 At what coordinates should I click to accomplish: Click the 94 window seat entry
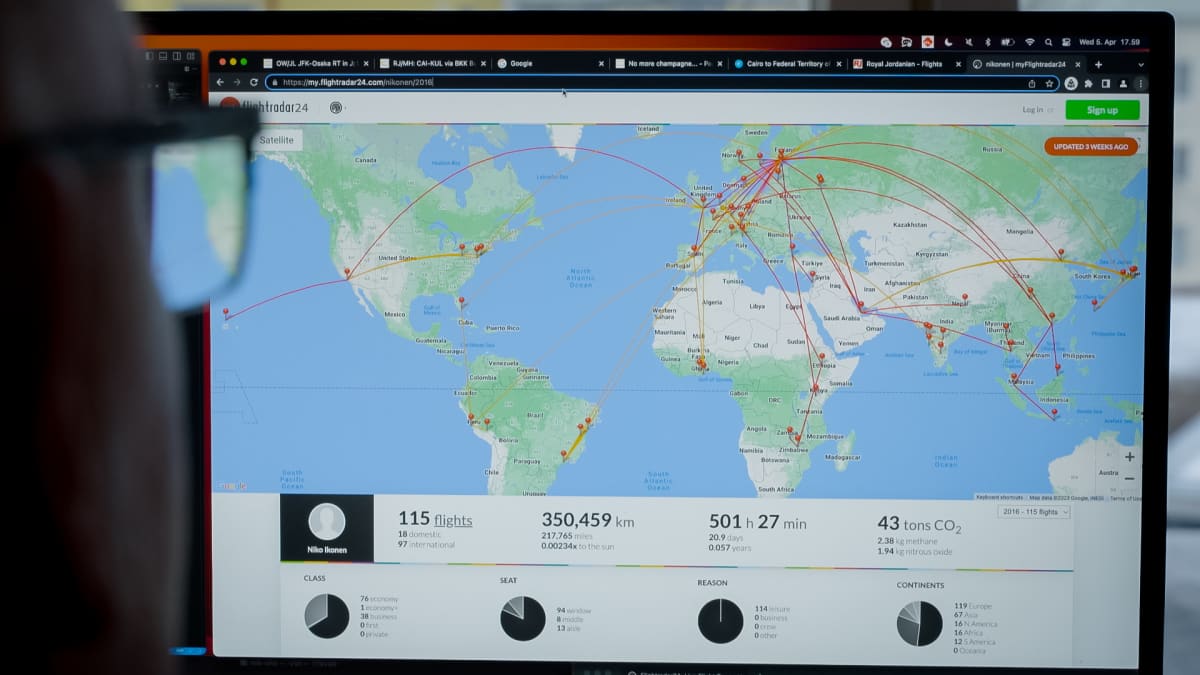coord(574,610)
